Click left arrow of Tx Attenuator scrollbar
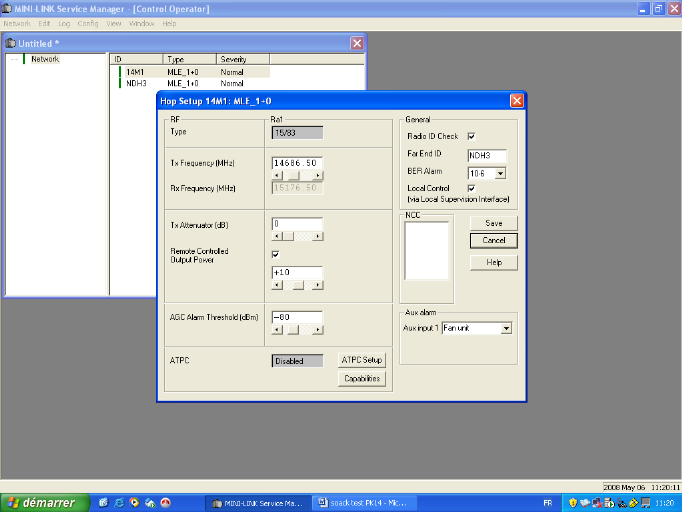Viewport: 682px width, 512px height. 277,237
